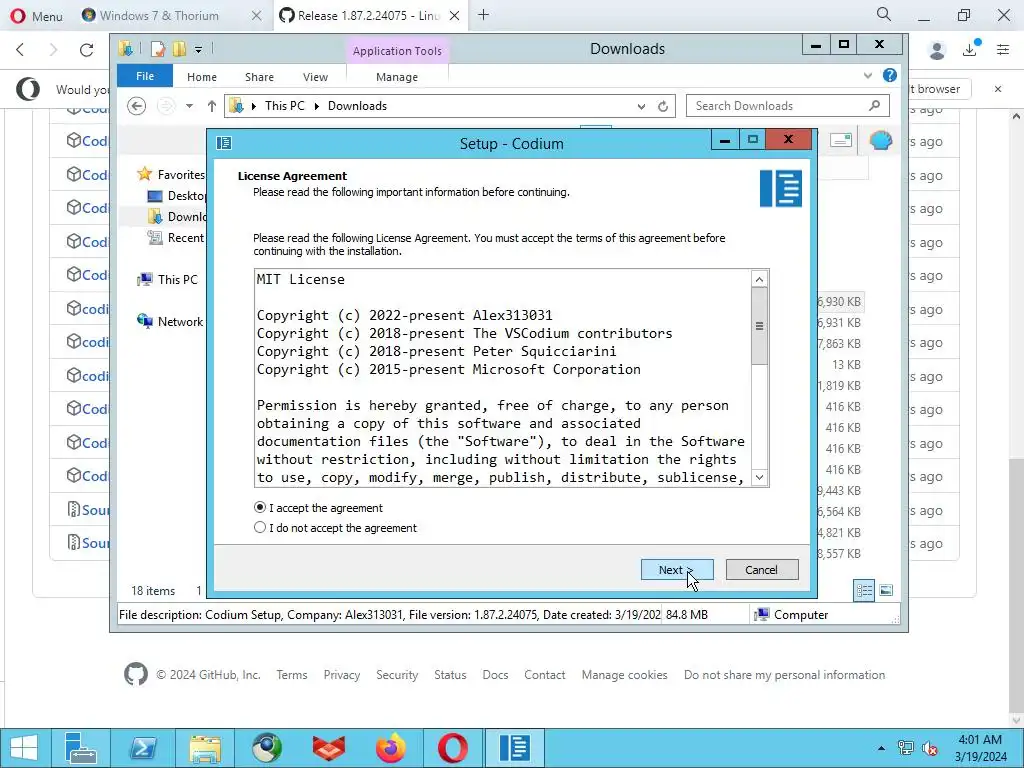The width and height of the screenshot is (1024, 768).
Task: Click the license text scrollbar up arrow
Action: point(759,280)
